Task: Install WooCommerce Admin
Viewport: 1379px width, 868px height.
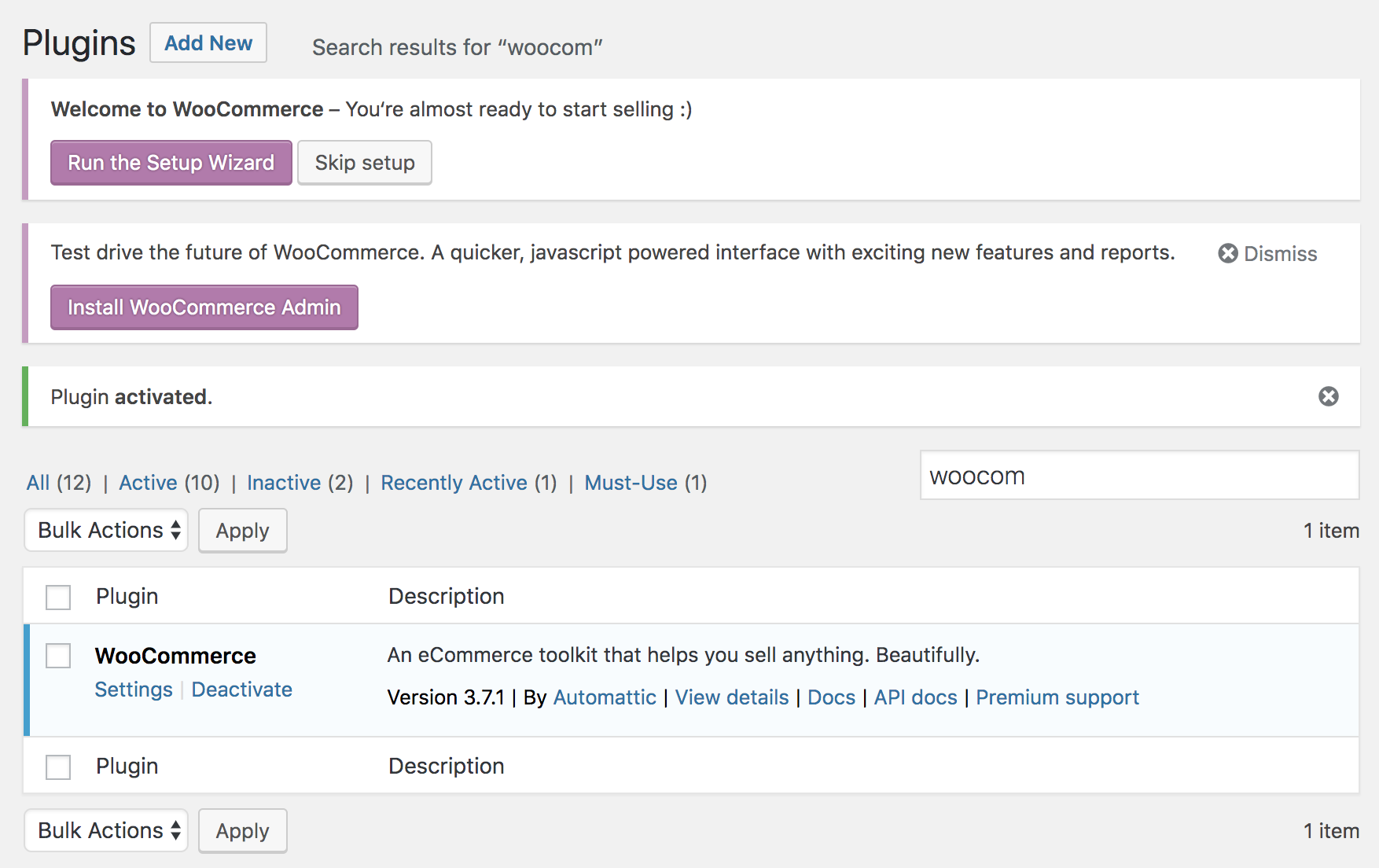Action: tap(204, 307)
